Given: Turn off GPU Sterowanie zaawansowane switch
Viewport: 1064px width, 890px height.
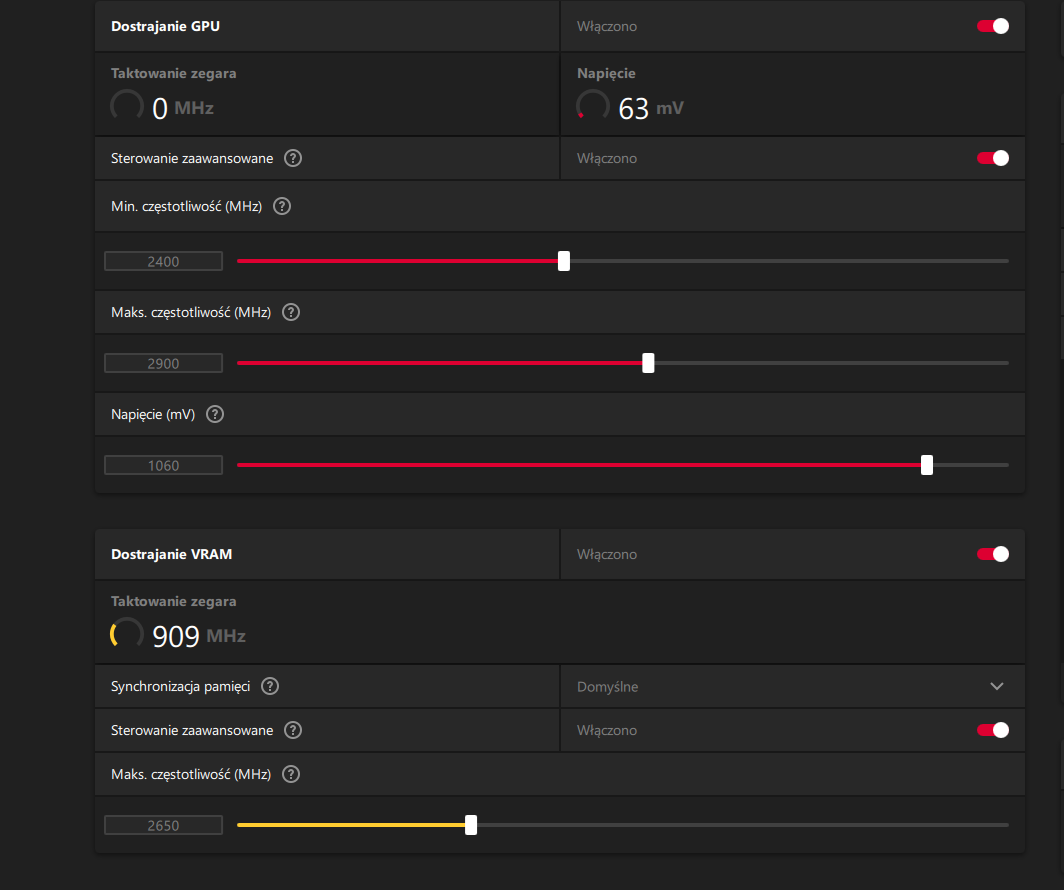Looking at the screenshot, I should (993, 158).
